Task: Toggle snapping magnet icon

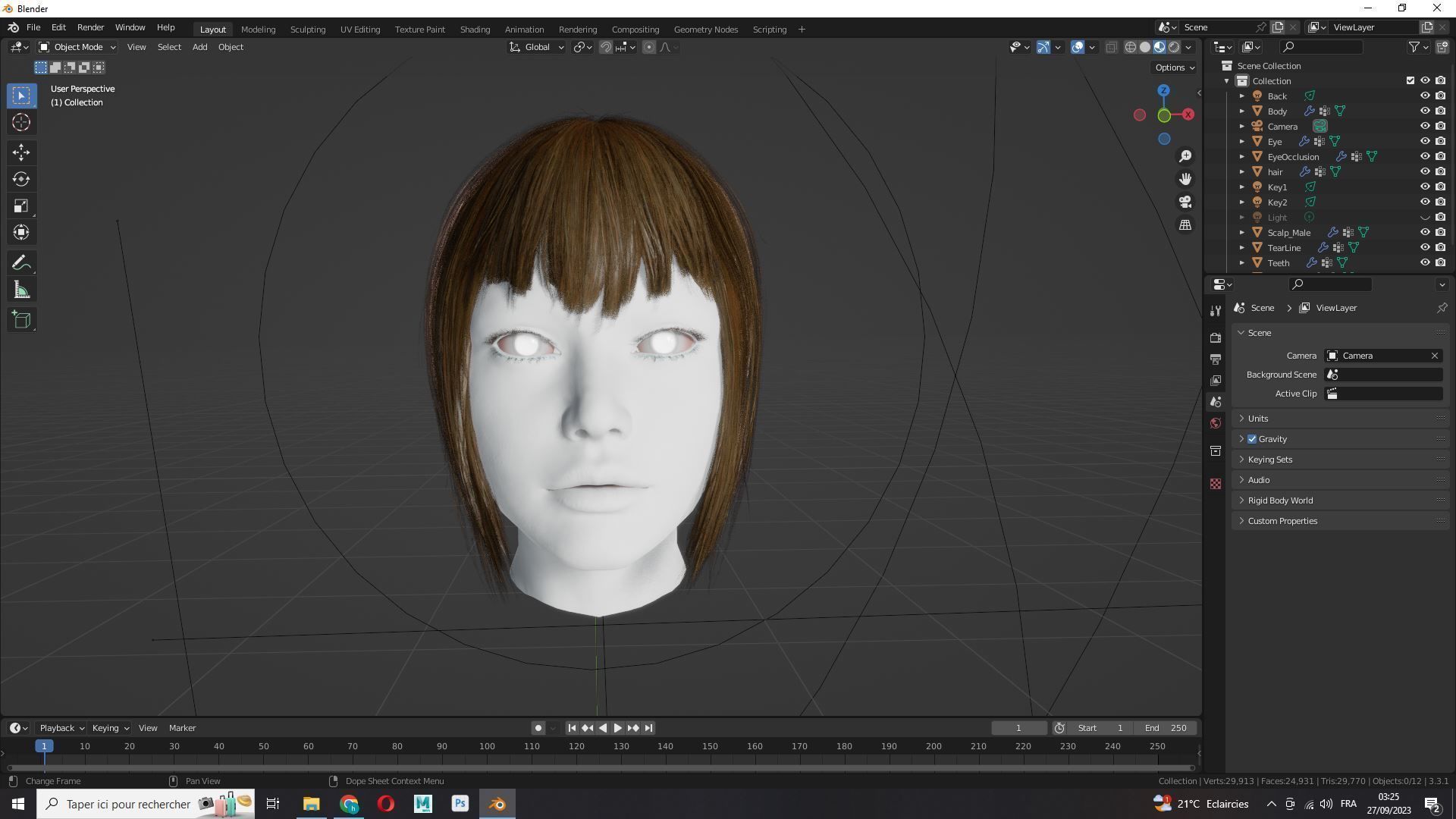Action: (x=606, y=47)
